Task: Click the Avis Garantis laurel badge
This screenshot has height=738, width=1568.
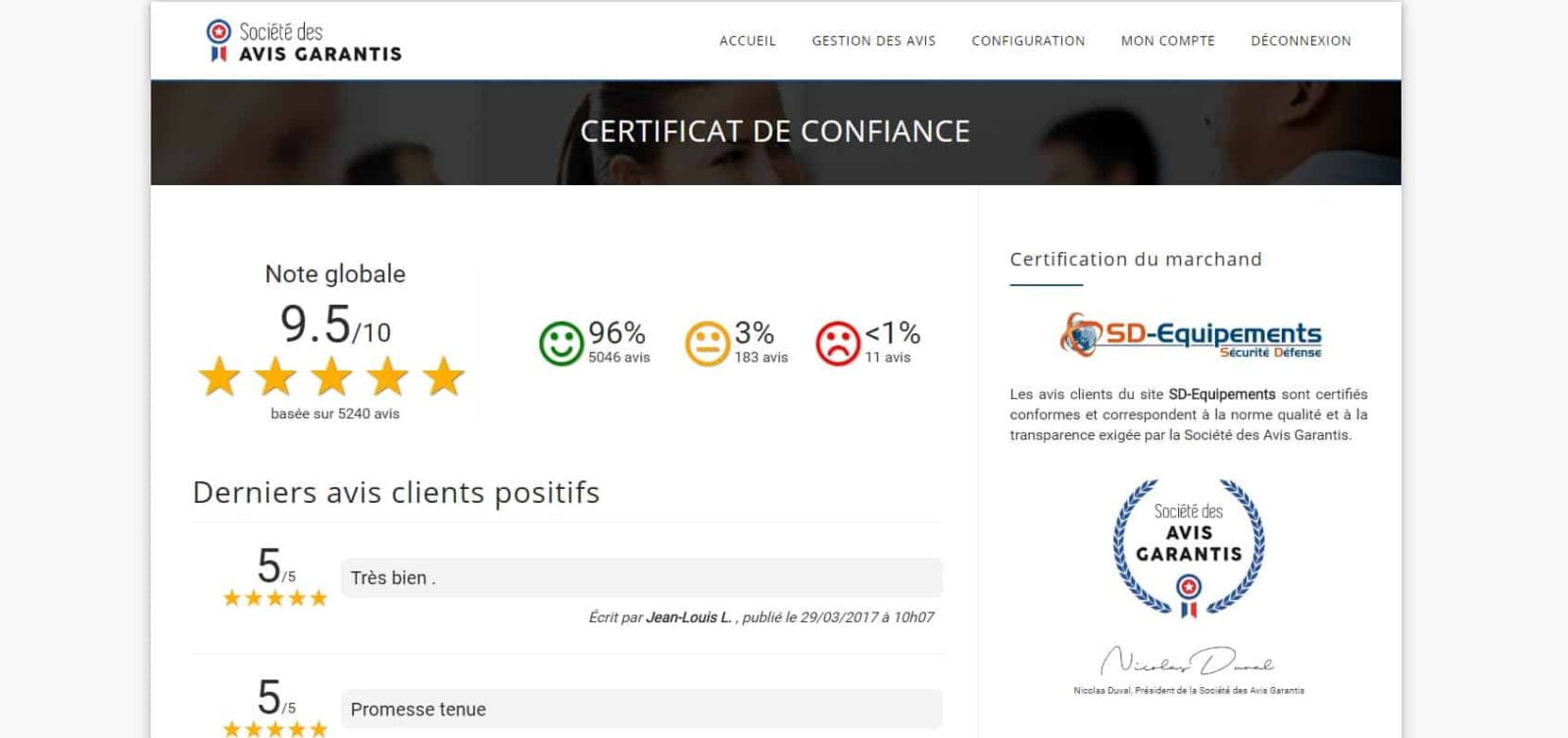Action: coord(1189,548)
